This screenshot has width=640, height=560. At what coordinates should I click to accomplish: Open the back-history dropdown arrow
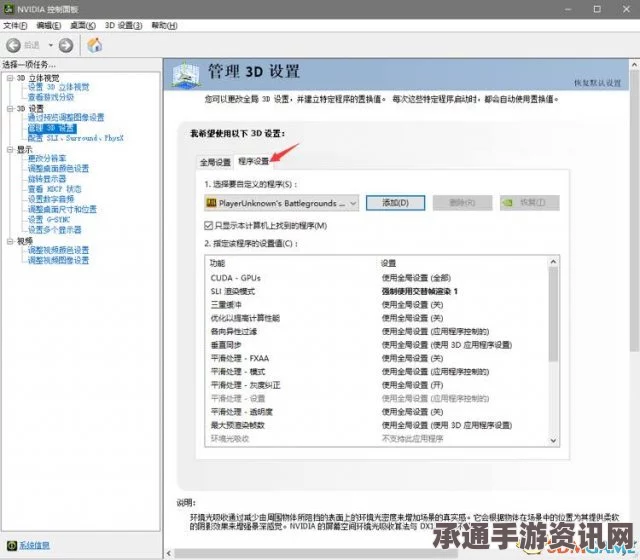[51, 45]
